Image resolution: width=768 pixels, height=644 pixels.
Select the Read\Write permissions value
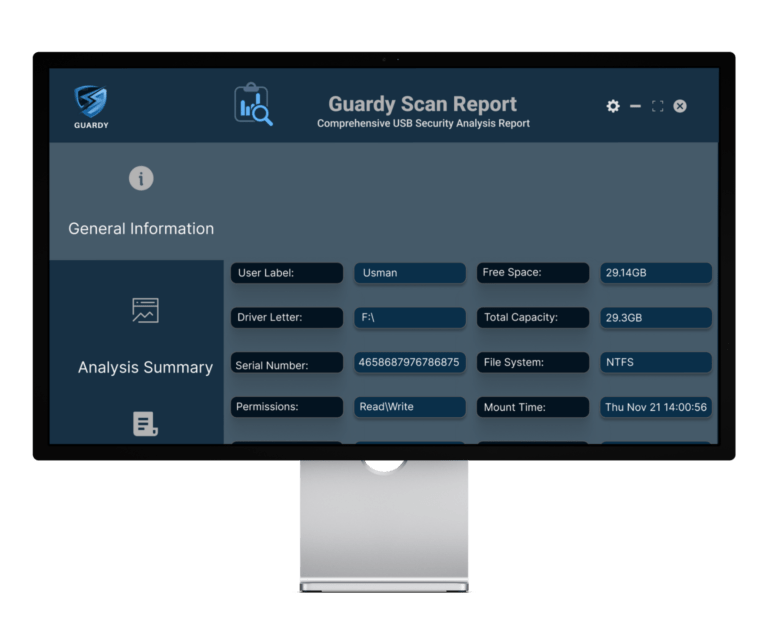tap(409, 407)
